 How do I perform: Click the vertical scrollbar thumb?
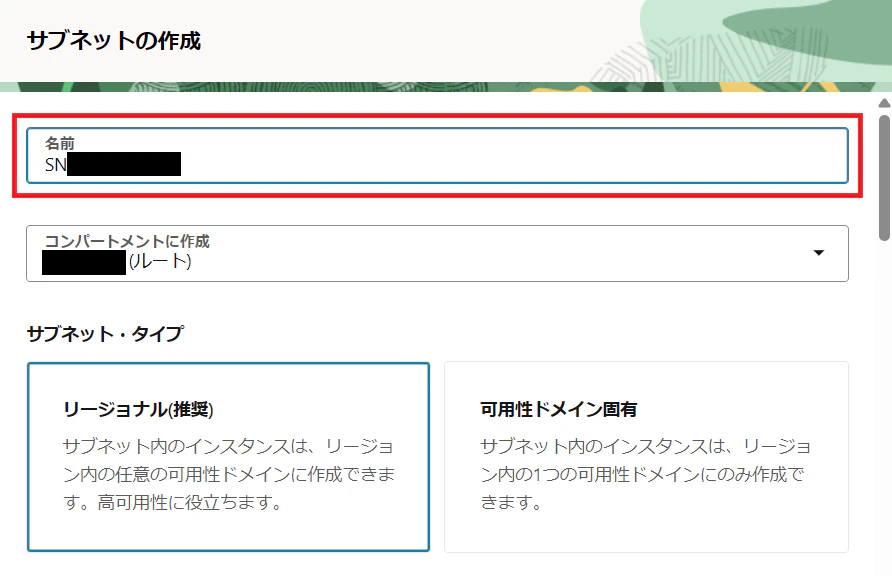[x=884, y=178]
